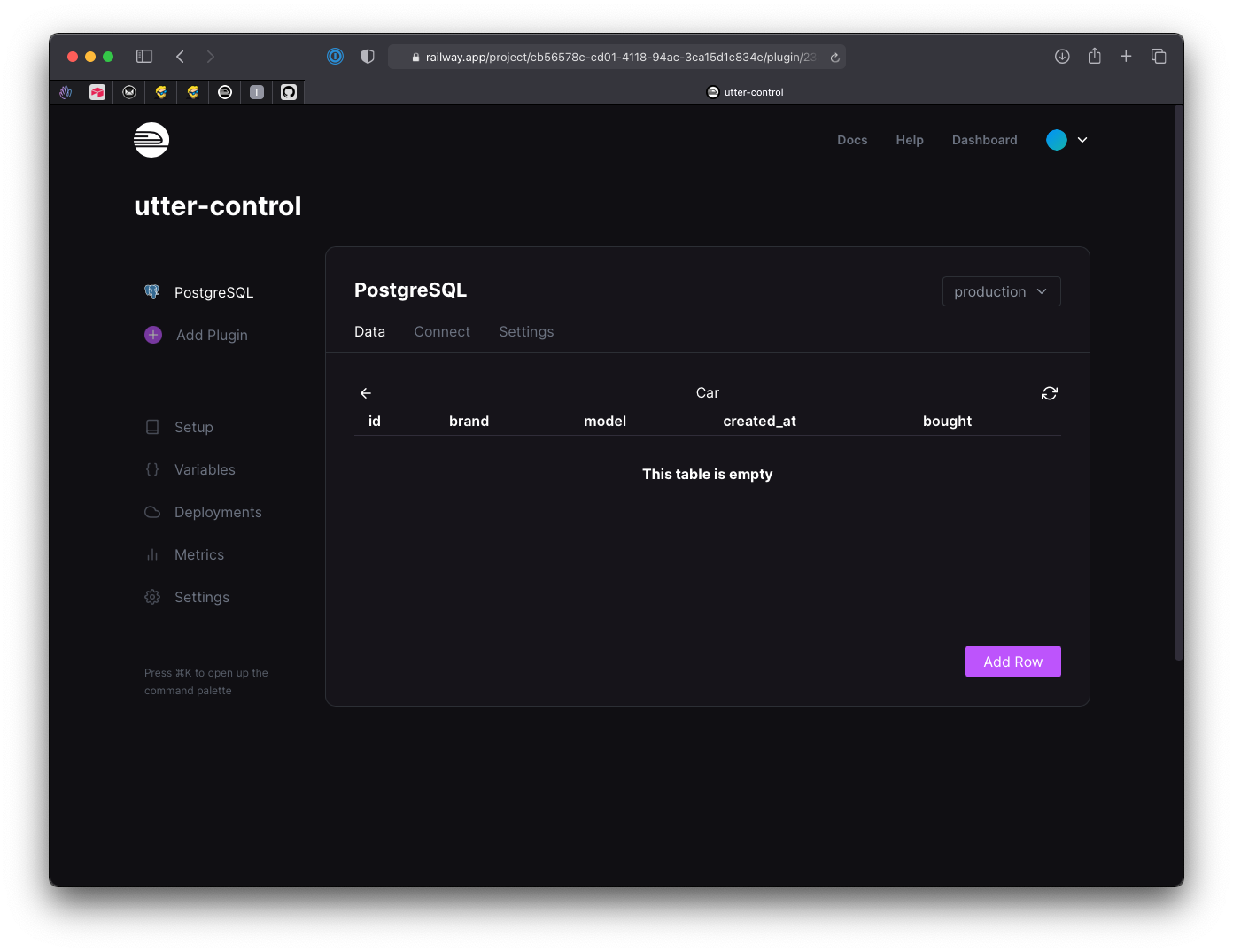Click the Railway logo icon
1233x952 pixels.
151,140
